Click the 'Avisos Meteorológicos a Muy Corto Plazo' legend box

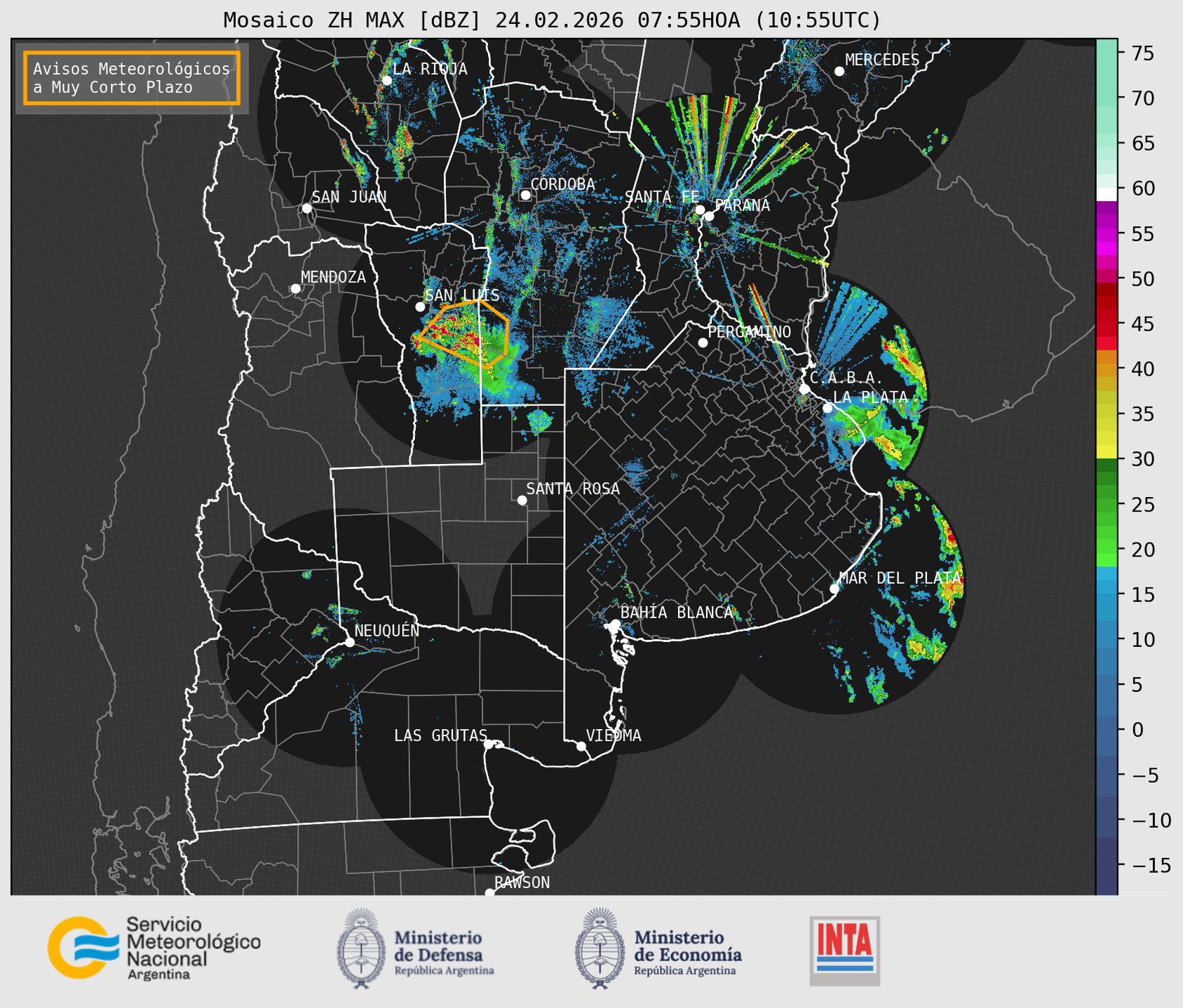coord(132,78)
